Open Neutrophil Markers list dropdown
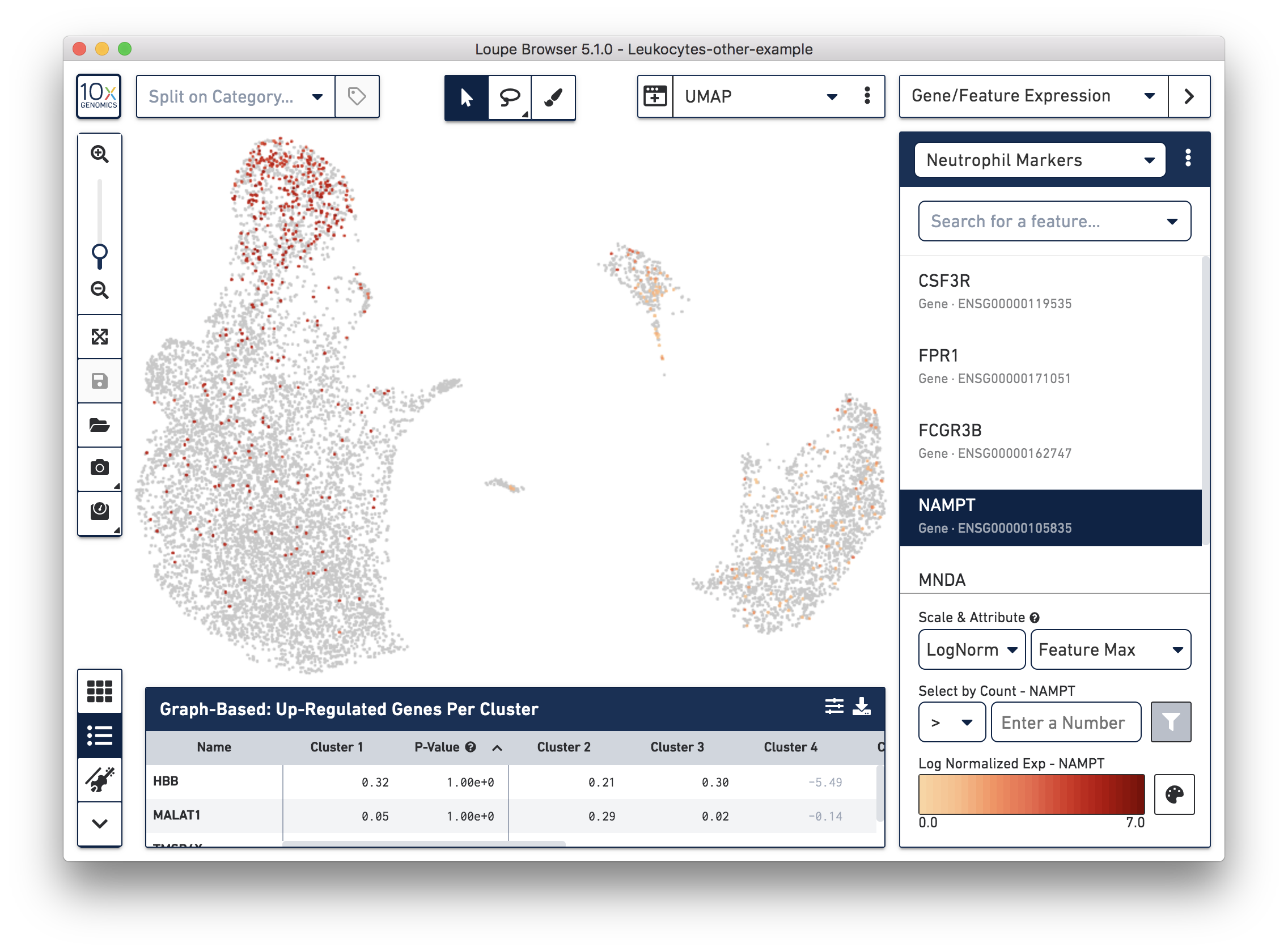Image resolution: width=1288 pixels, height=952 pixels. pyautogui.click(x=1040, y=160)
